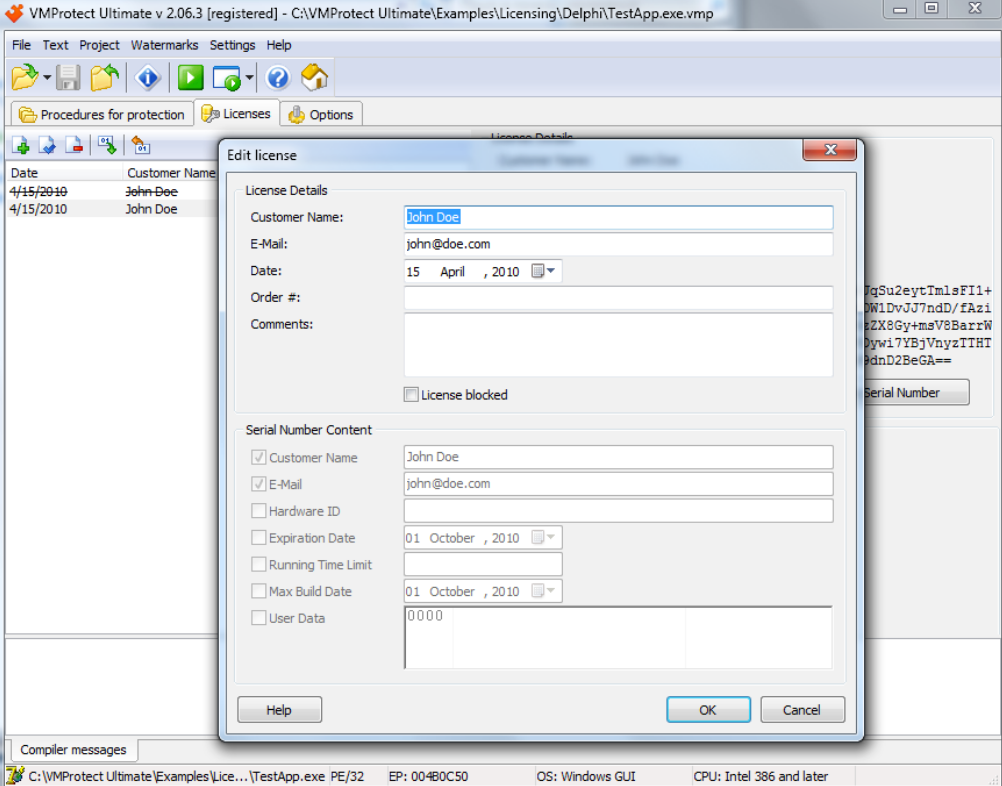Screen dimensions: 1002x786
Task: Click the dialog Help button
Action: click(279, 710)
